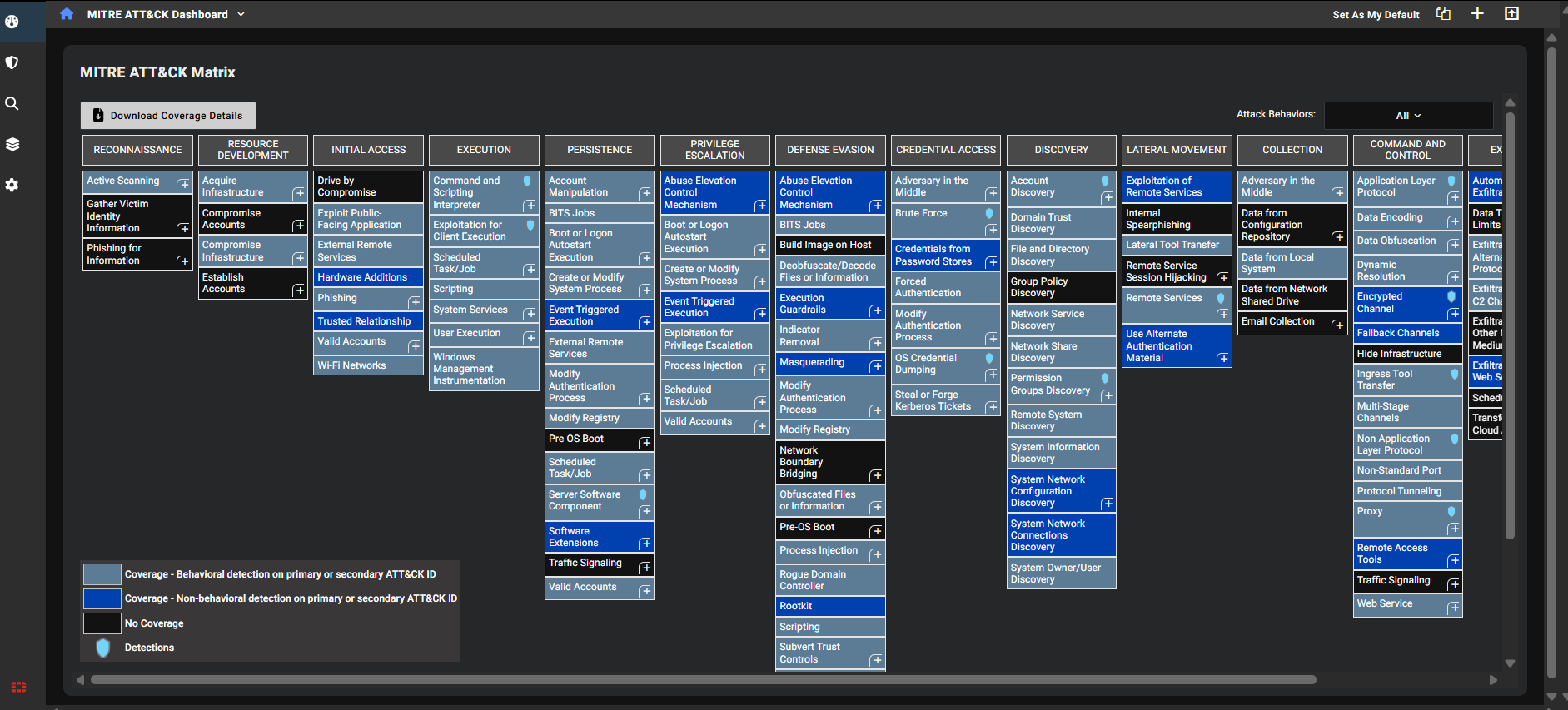Click the shield on Remote Services under Lateral Movement
The width and height of the screenshot is (1568, 710).
(x=1221, y=298)
